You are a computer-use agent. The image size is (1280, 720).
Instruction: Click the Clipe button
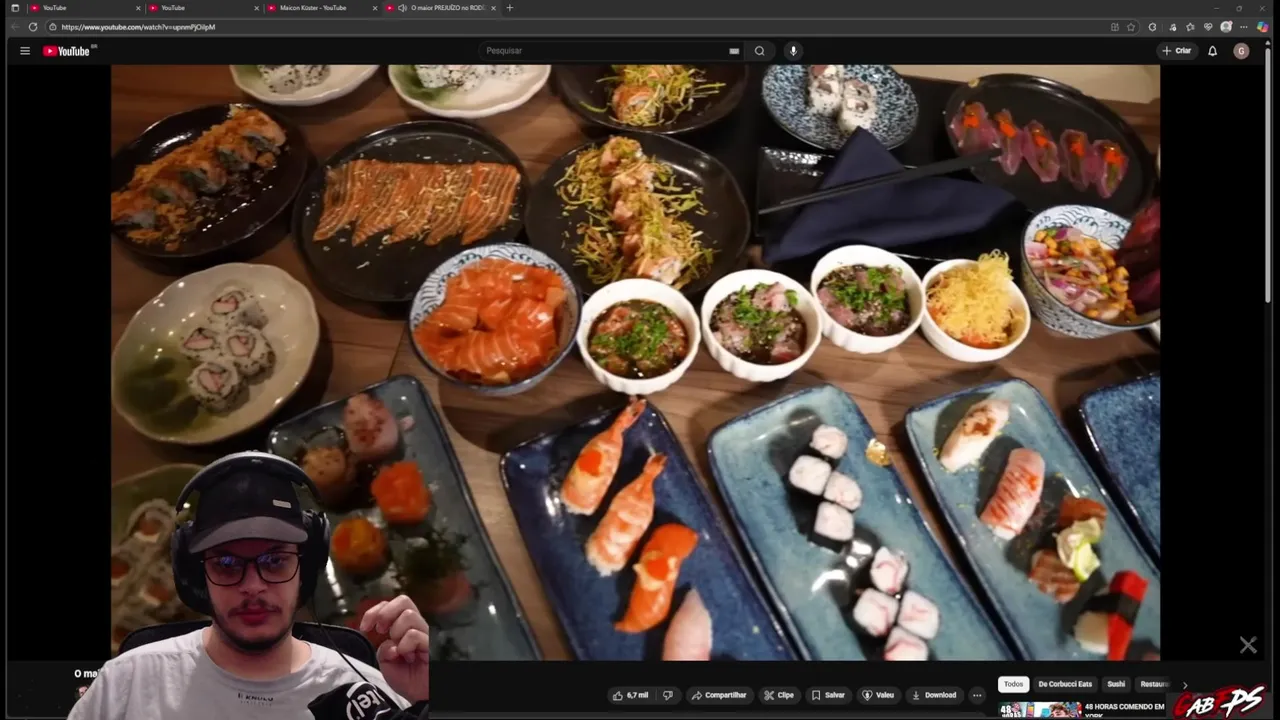(779, 695)
